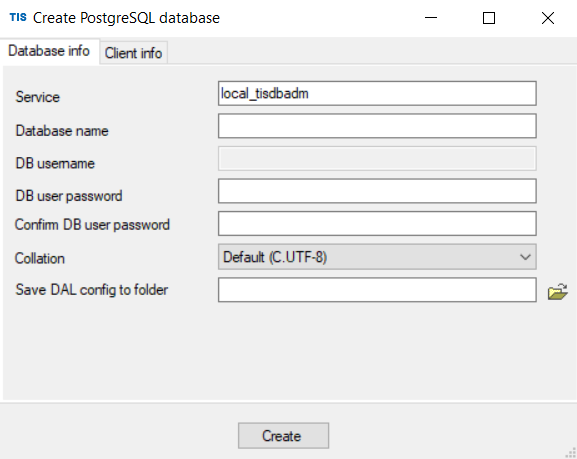This screenshot has width=577, height=459.
Task: Click the Create button
Action: (283, 436)
